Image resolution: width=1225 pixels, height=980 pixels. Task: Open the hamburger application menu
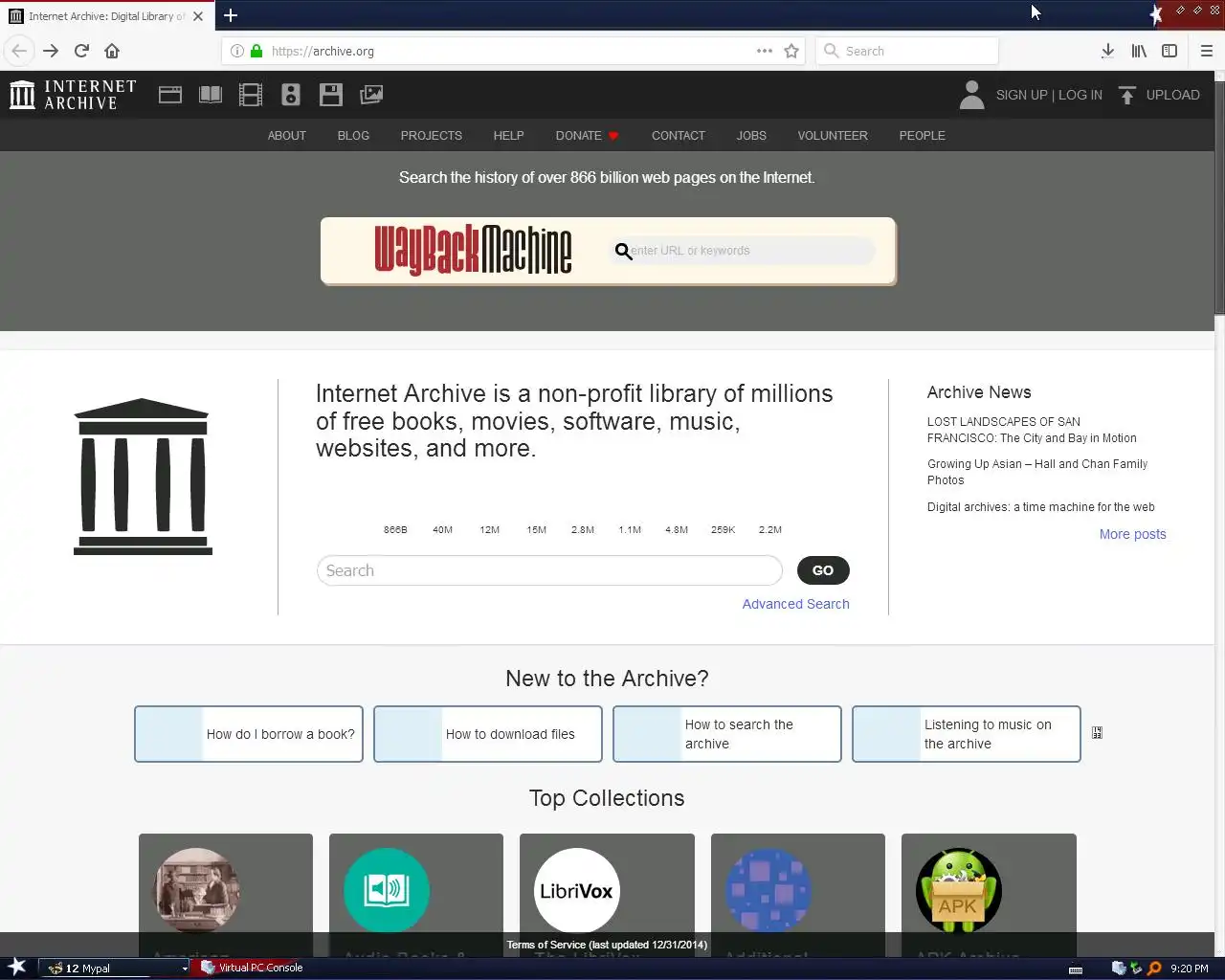(x=1207, y=51)
